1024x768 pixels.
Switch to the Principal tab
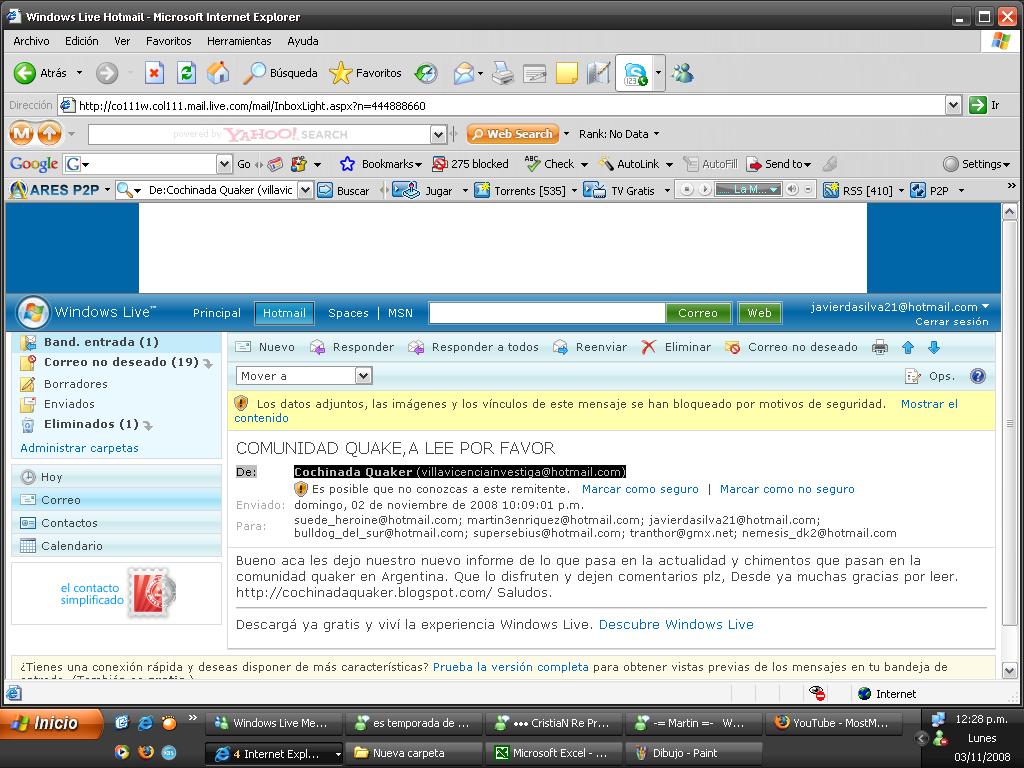click(x=217, y=313)
